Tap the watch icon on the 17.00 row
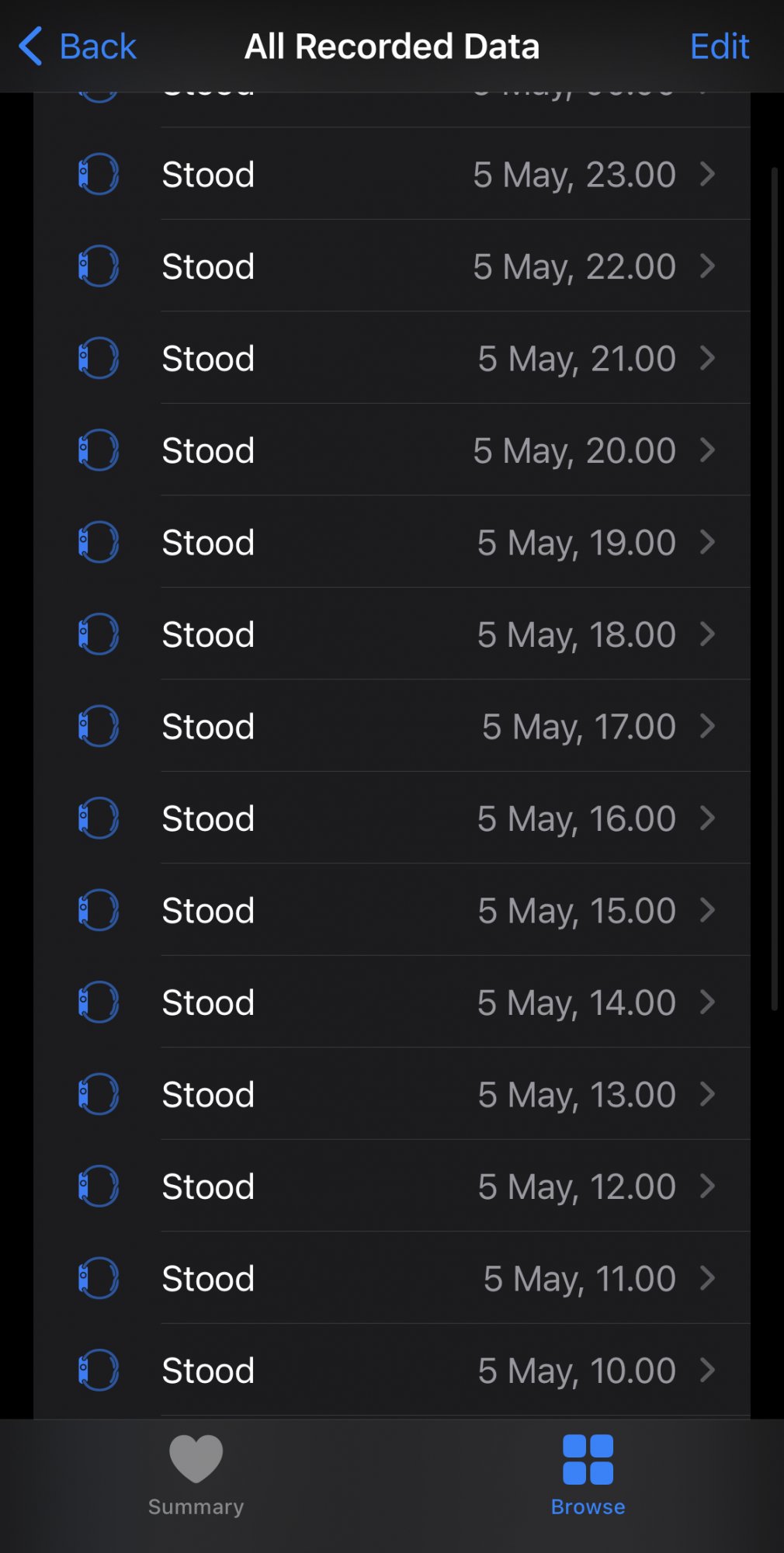Screen dimensions: 784x1553 tap(99, 726)
